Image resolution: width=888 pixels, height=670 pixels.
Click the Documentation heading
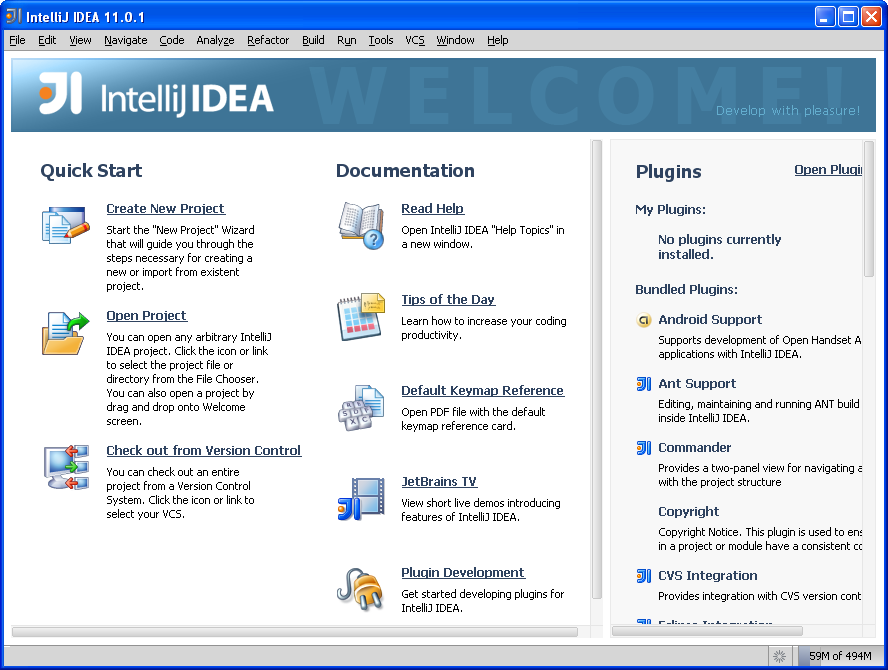pos(405,171)
